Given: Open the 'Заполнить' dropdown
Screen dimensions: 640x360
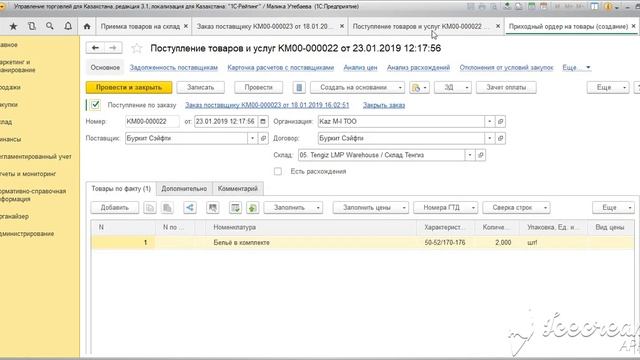Looking at the screenshot, I should point(293,208).
